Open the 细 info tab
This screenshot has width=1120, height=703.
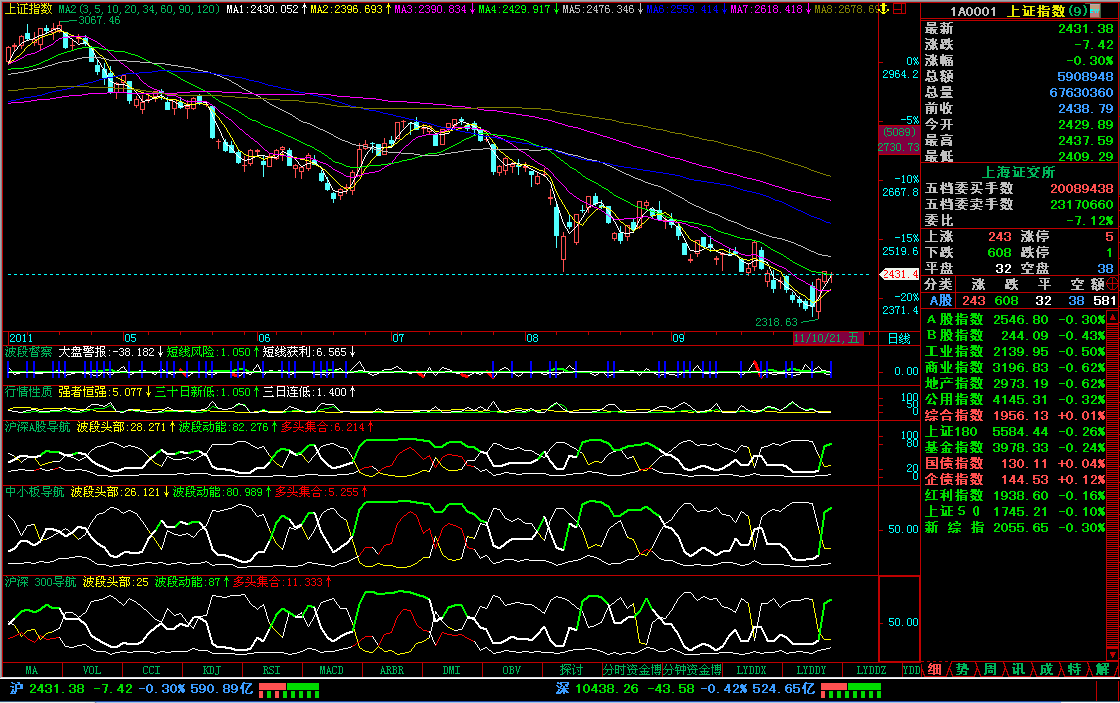click(x=934, y=669)
